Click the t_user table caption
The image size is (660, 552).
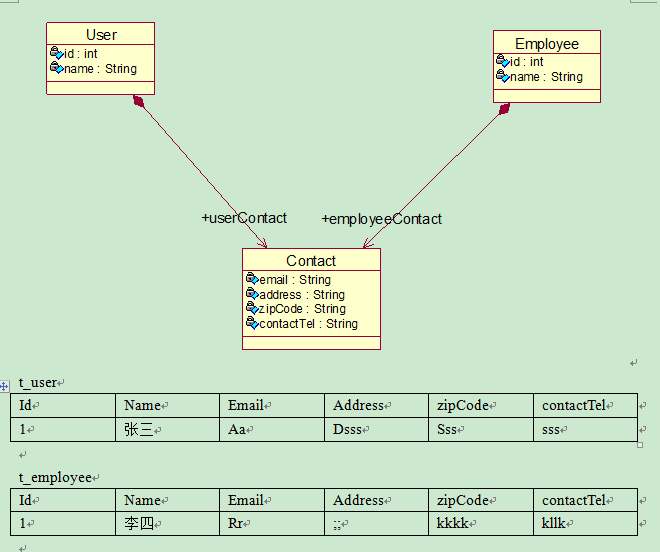click(x=38, y=382)
